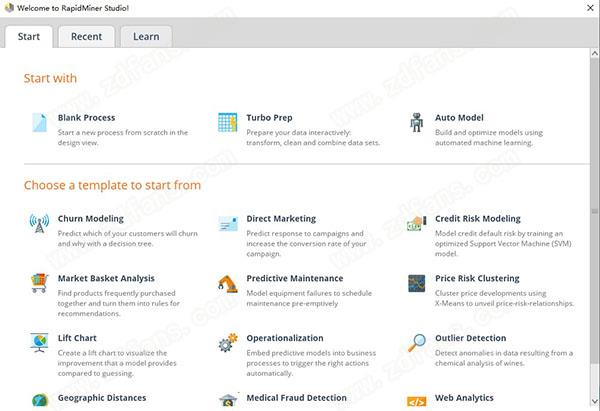Choose the Web Analytics template title
This screenshot has height=411, width=600.
point(464,398)
